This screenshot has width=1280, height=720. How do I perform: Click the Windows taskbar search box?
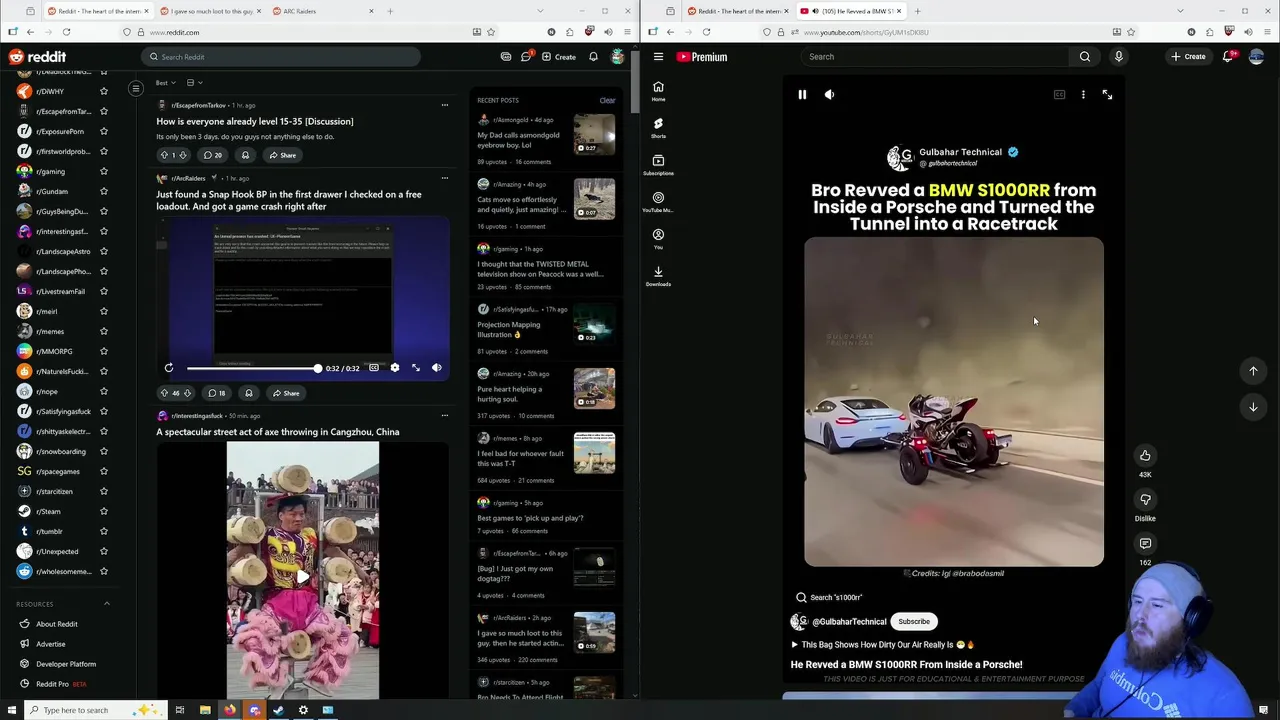(93, 710)
